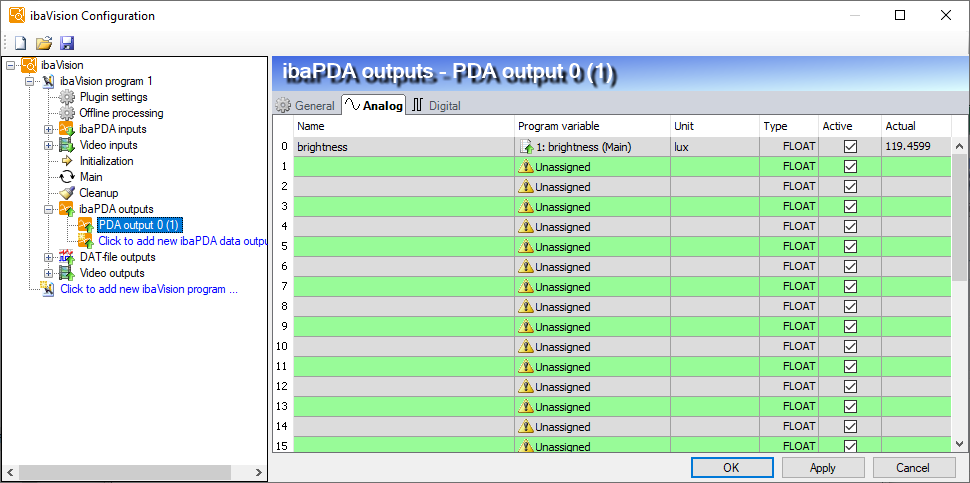970x483 pixels.
Task: Uncheck Active checkbox for row 0 brightness
Action: 850,147
